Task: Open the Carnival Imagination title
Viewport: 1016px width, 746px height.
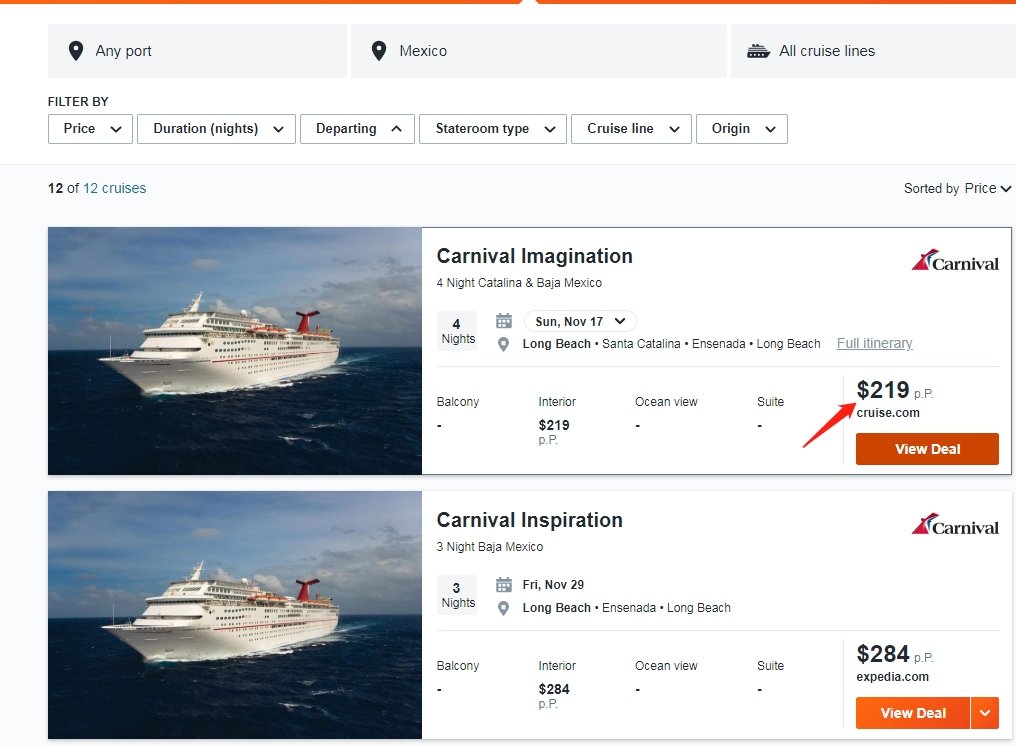Action: pos(535,256)
